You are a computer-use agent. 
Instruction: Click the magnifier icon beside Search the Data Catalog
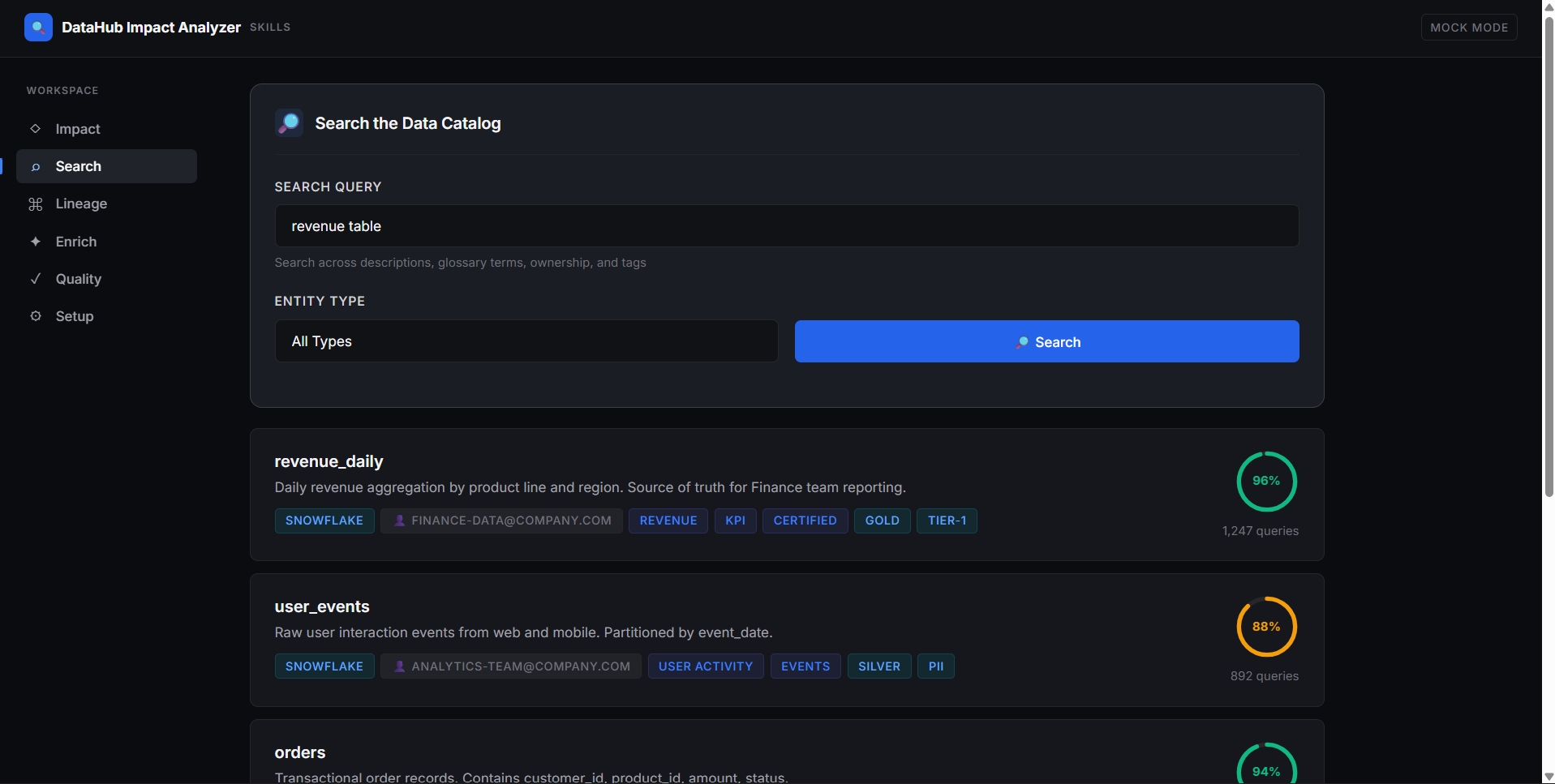click(x=289, y=122)
